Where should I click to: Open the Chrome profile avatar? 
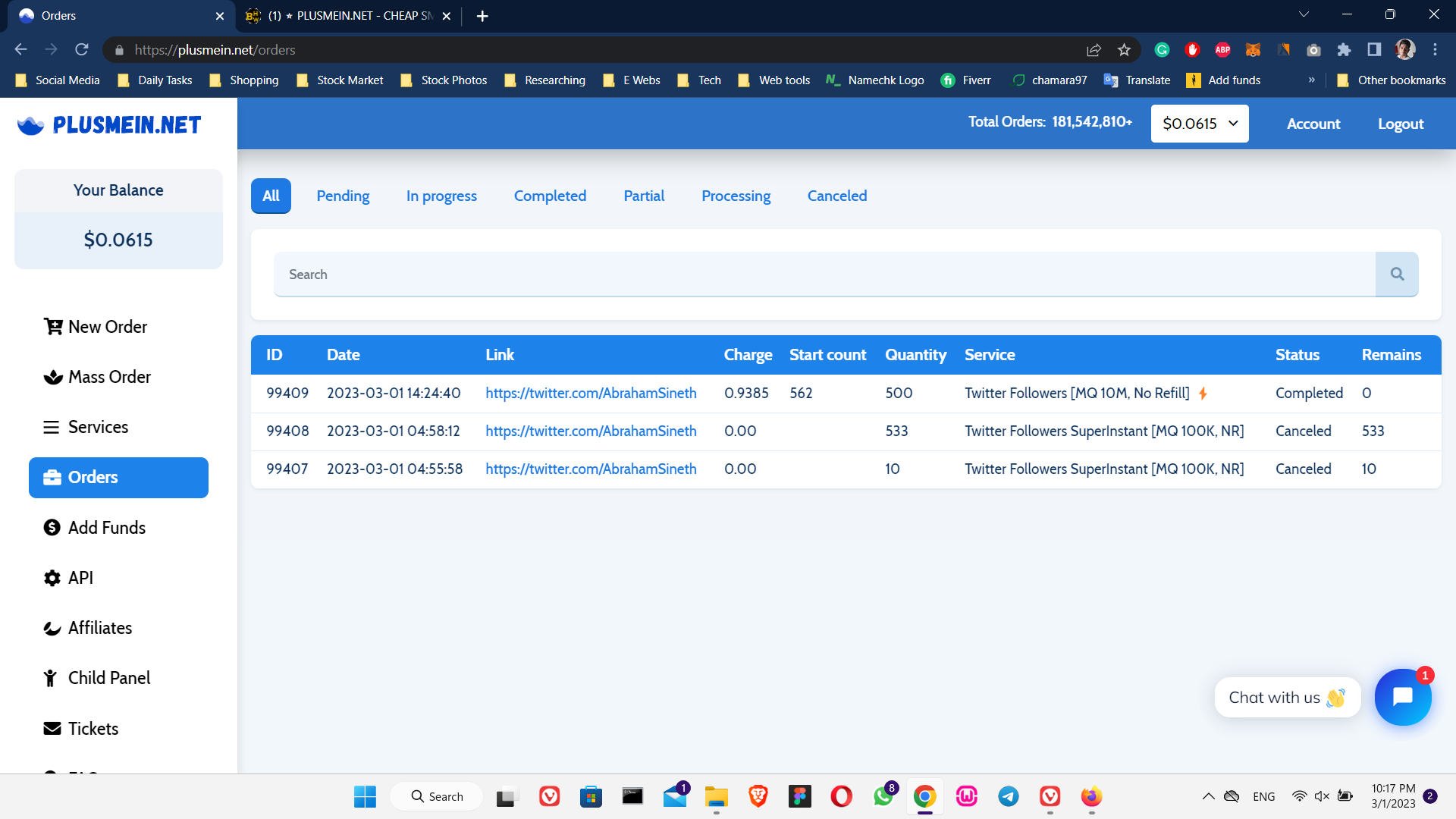(1405, 50)
